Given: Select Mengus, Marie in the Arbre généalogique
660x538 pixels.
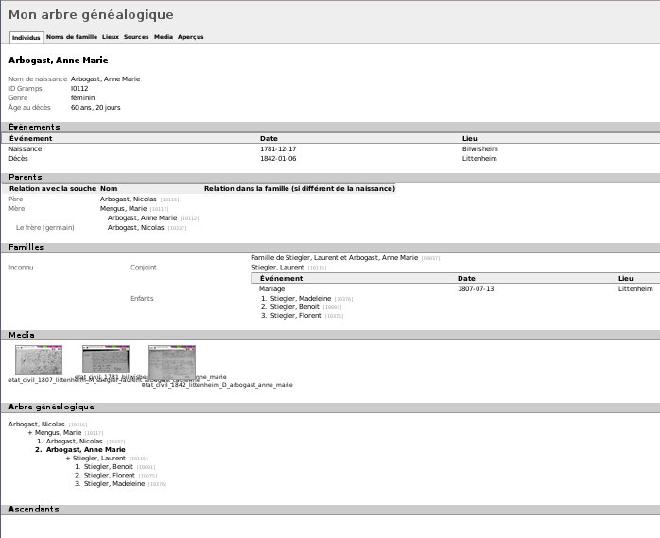Looking at the screenshot, I should coord(59,433).
